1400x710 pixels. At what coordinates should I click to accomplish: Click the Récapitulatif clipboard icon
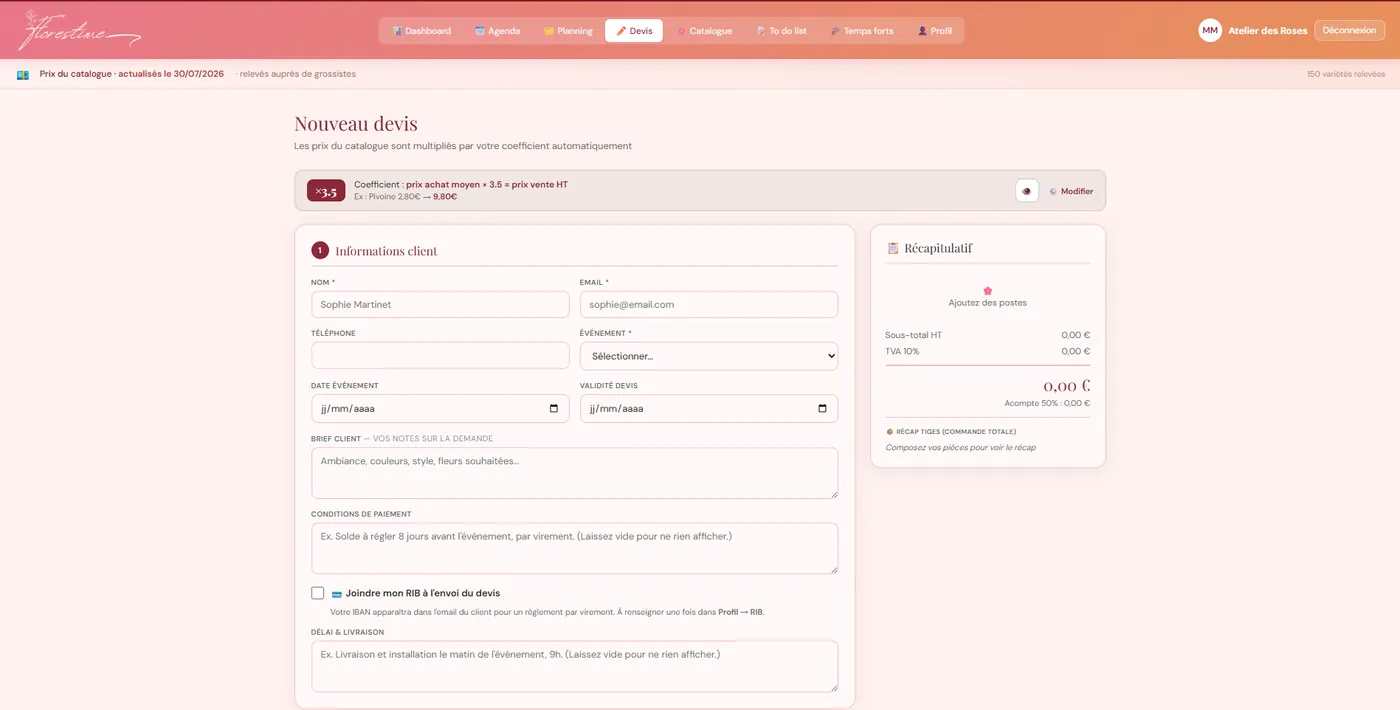tap(893, 248)
